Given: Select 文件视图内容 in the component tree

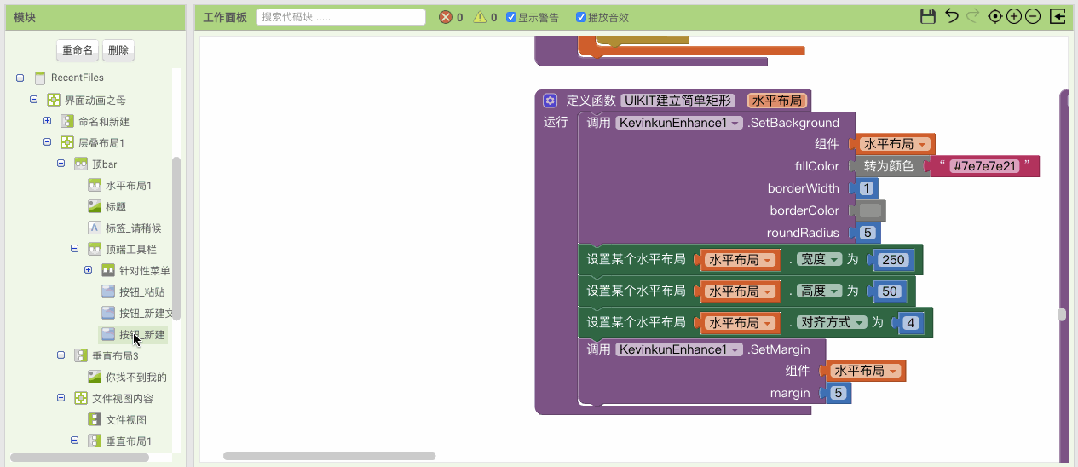Looking at the screenshot, I should (x=122, y=398).
